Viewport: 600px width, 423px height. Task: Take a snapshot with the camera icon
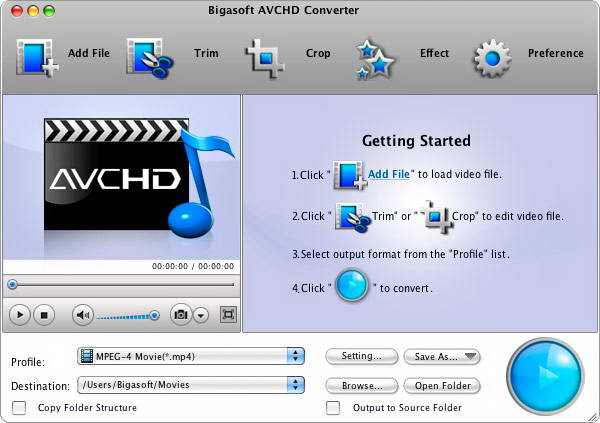pyautogui.click(x=181, y=315)
